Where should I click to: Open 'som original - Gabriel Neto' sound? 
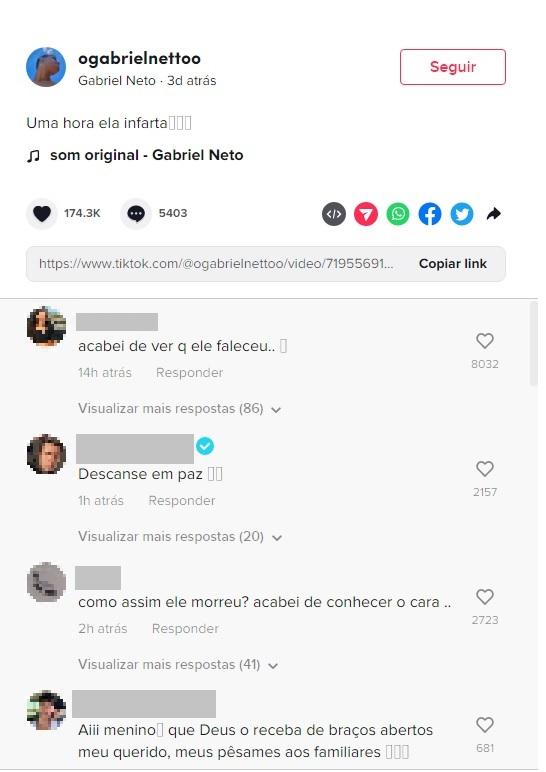point(147,155)
